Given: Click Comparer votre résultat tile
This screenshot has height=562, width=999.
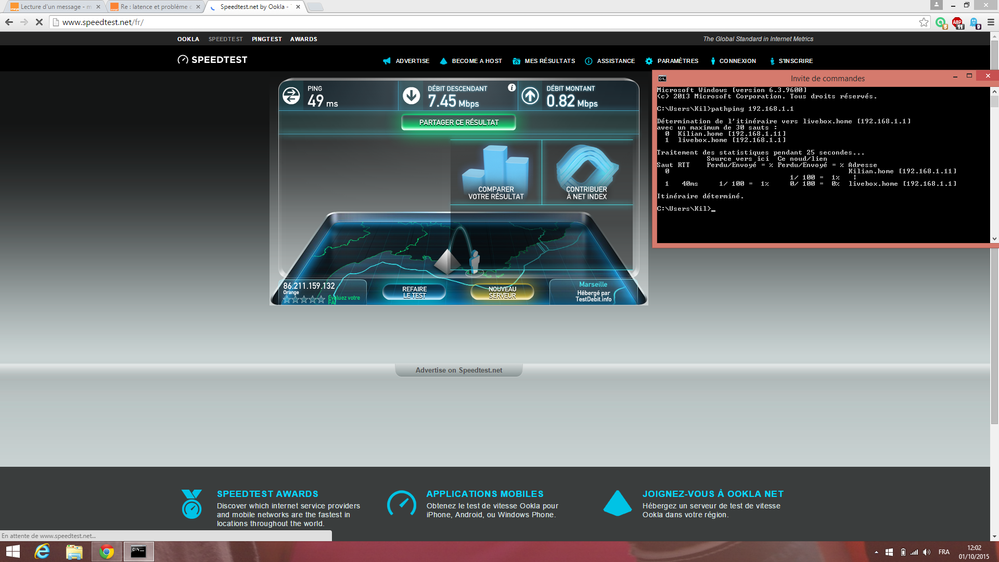Looking at the screenshot, I should (496, 173).
